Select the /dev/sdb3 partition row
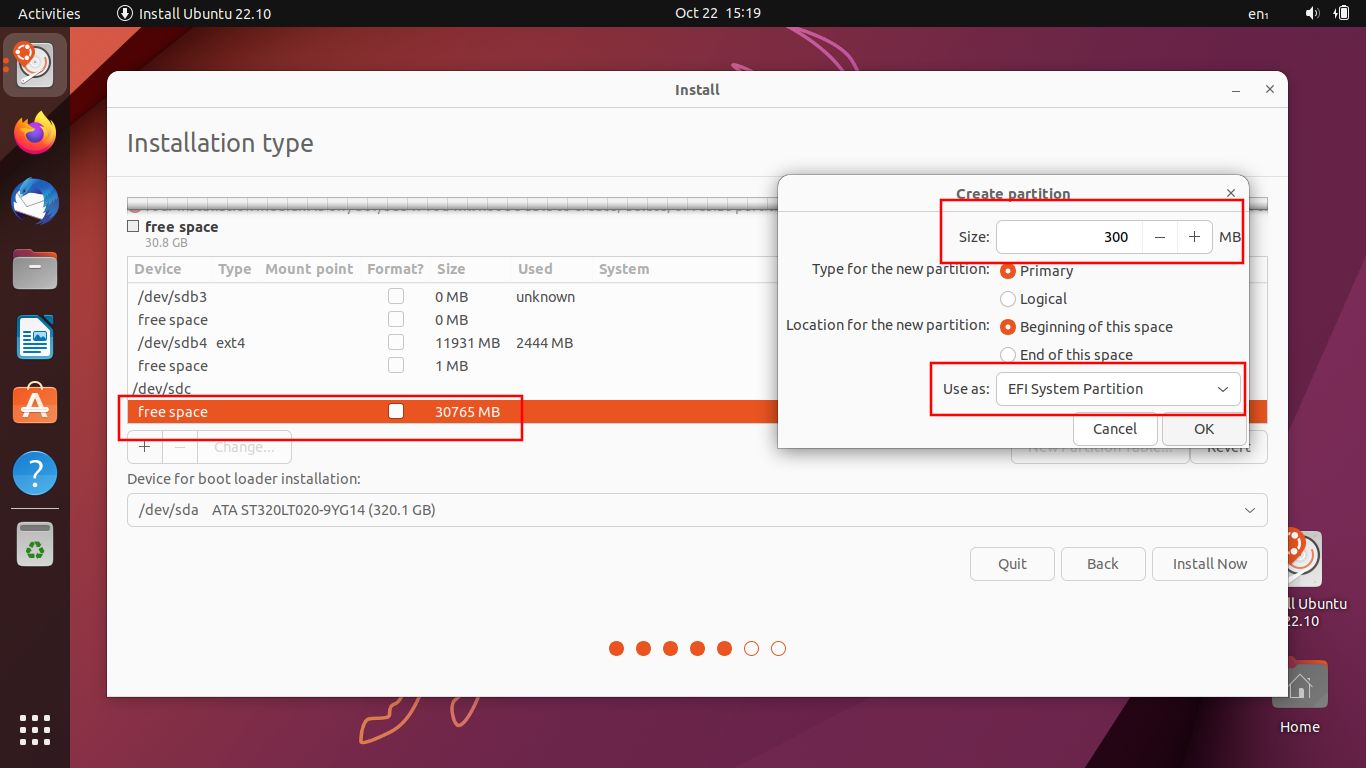1366x768 pixels. 454,297
